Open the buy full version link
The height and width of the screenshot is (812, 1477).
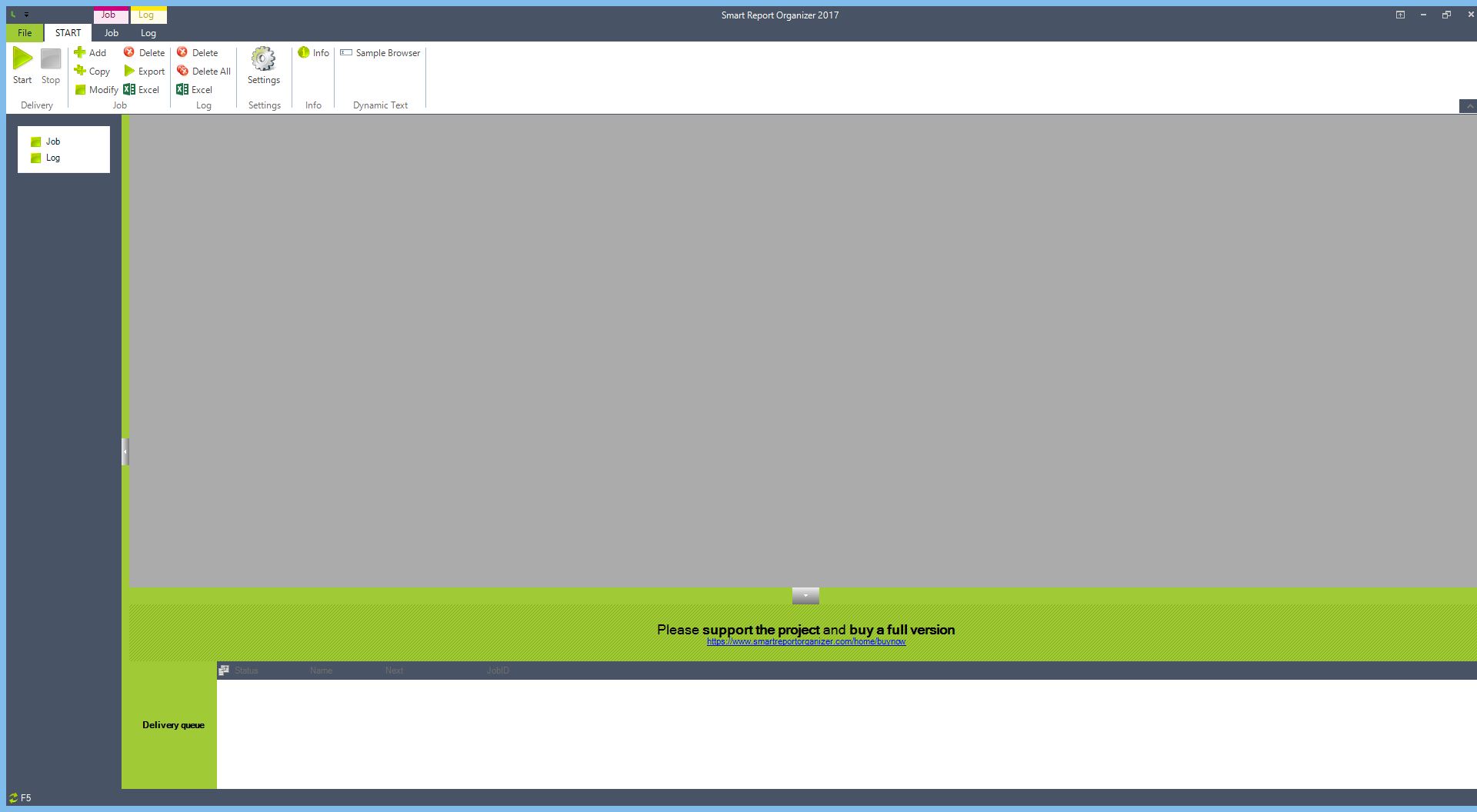click(805, 641)
